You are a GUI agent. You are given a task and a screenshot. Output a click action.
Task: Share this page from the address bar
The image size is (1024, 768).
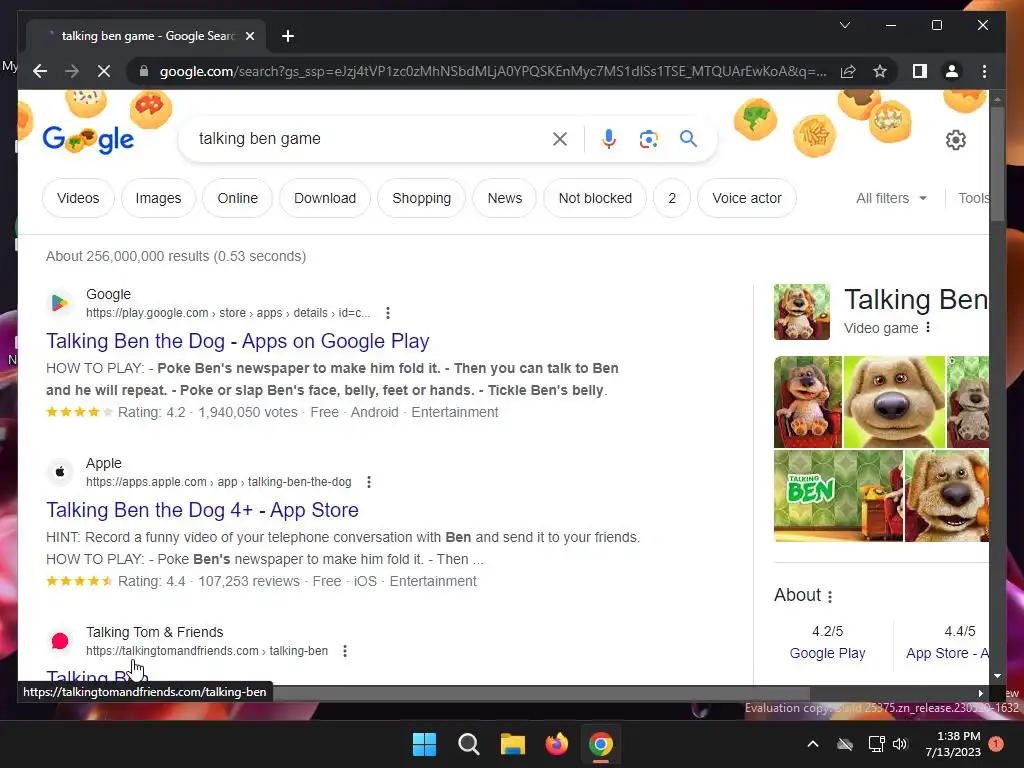(848, 71)
